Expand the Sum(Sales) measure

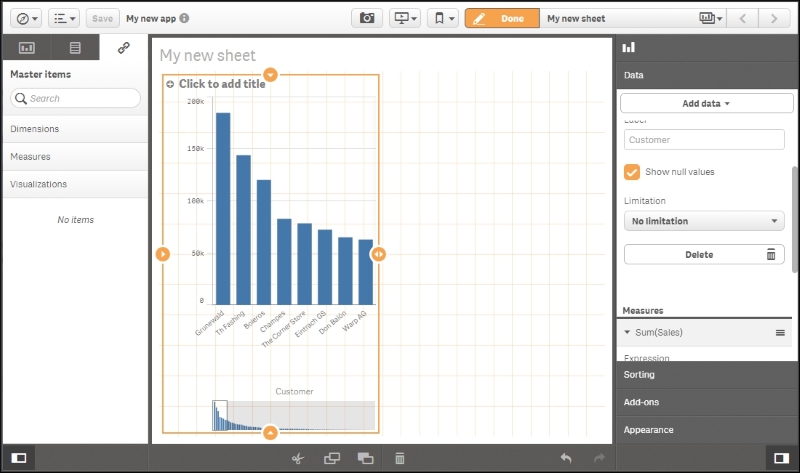tap(628, 332)
